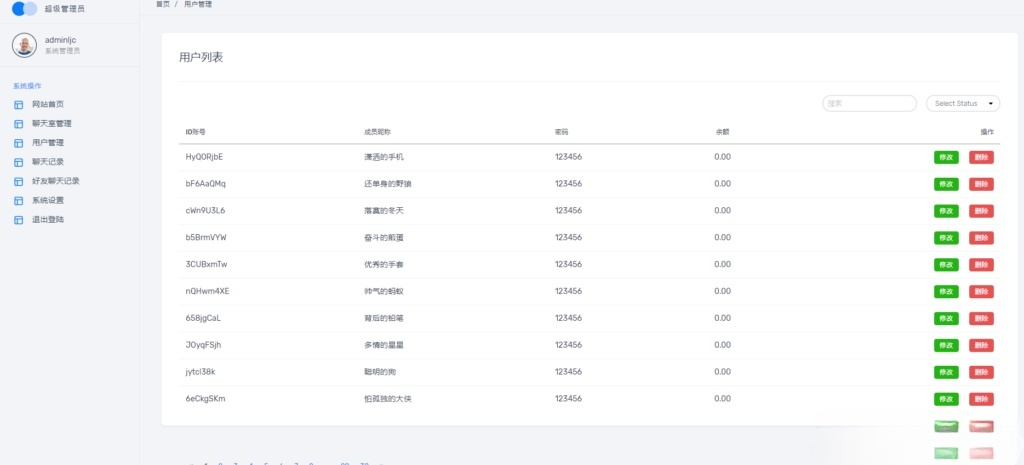Click the icon beside 好友聊天记录

[18, 182]
